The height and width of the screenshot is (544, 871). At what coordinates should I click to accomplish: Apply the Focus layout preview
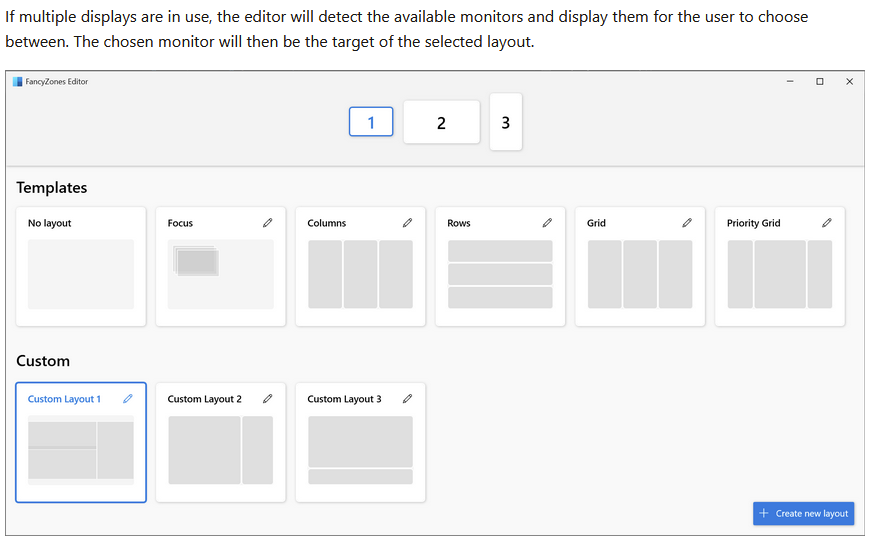220,274
